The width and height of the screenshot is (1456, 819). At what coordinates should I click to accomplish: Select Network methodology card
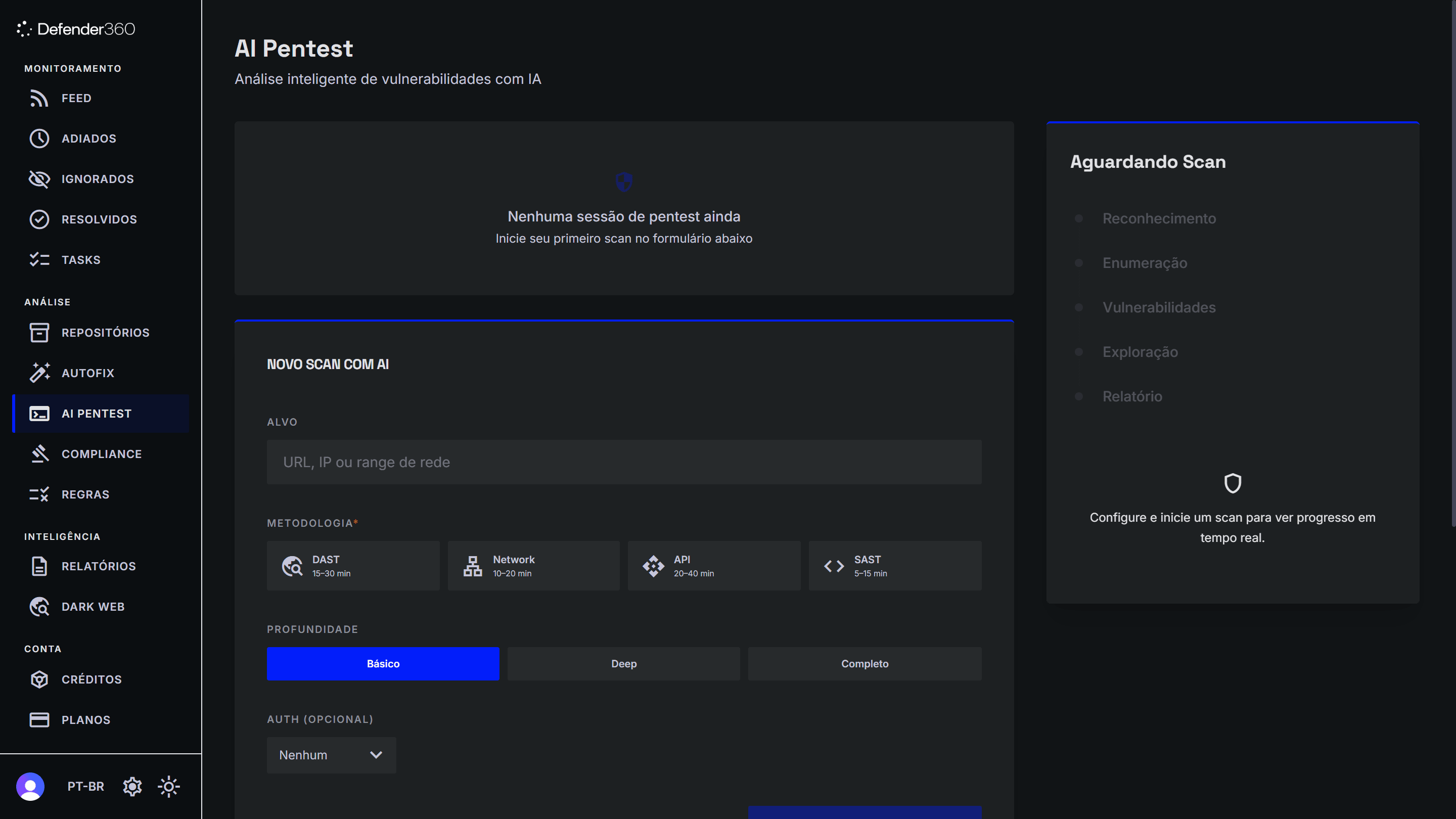(533, 566)
